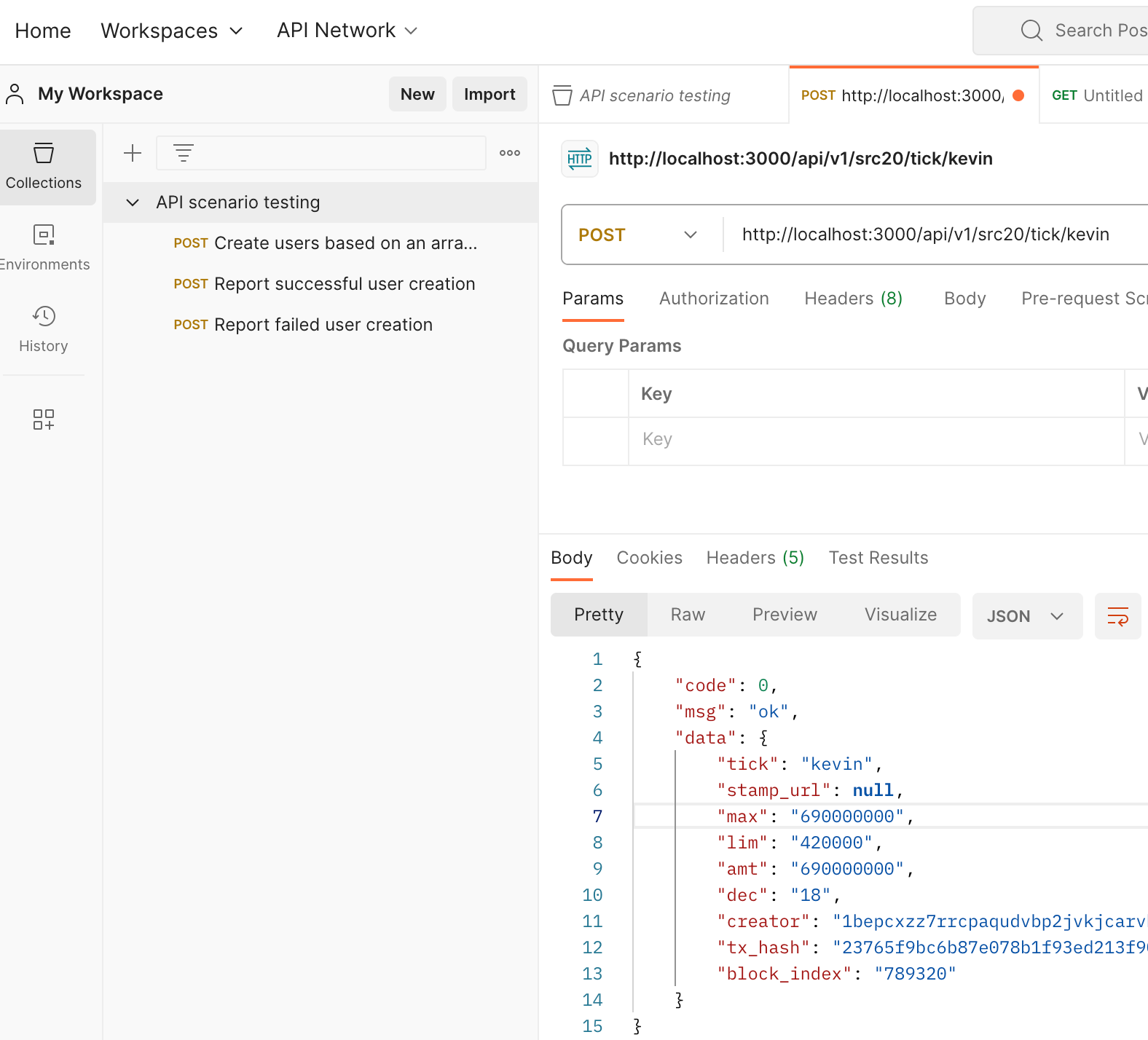Click the request title localhost:3000/api/v1/src20/tick/kevin
This screenshot has height=1040, width=1148.
click(801, 159)
